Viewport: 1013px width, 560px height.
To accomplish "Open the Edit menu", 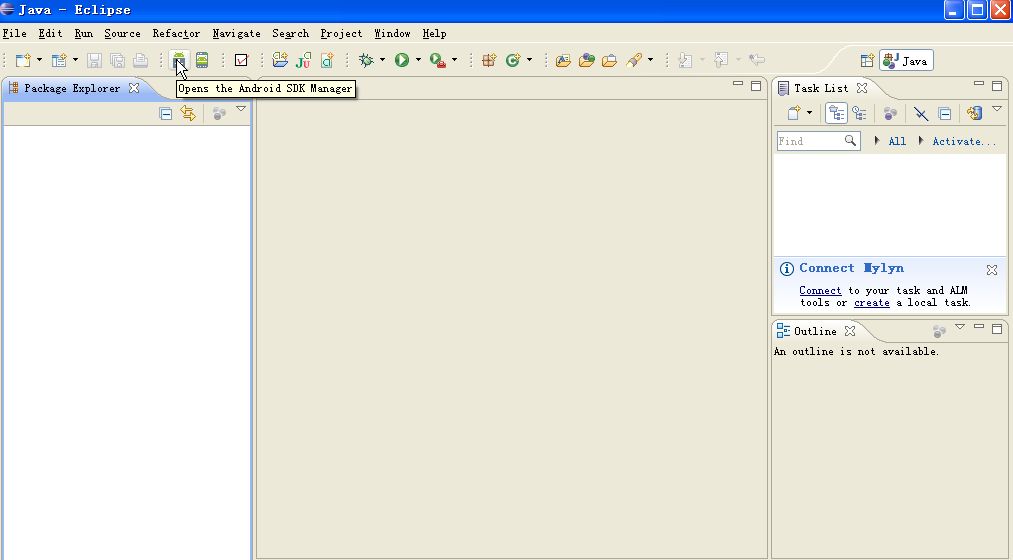I will (x=50, y=34).
